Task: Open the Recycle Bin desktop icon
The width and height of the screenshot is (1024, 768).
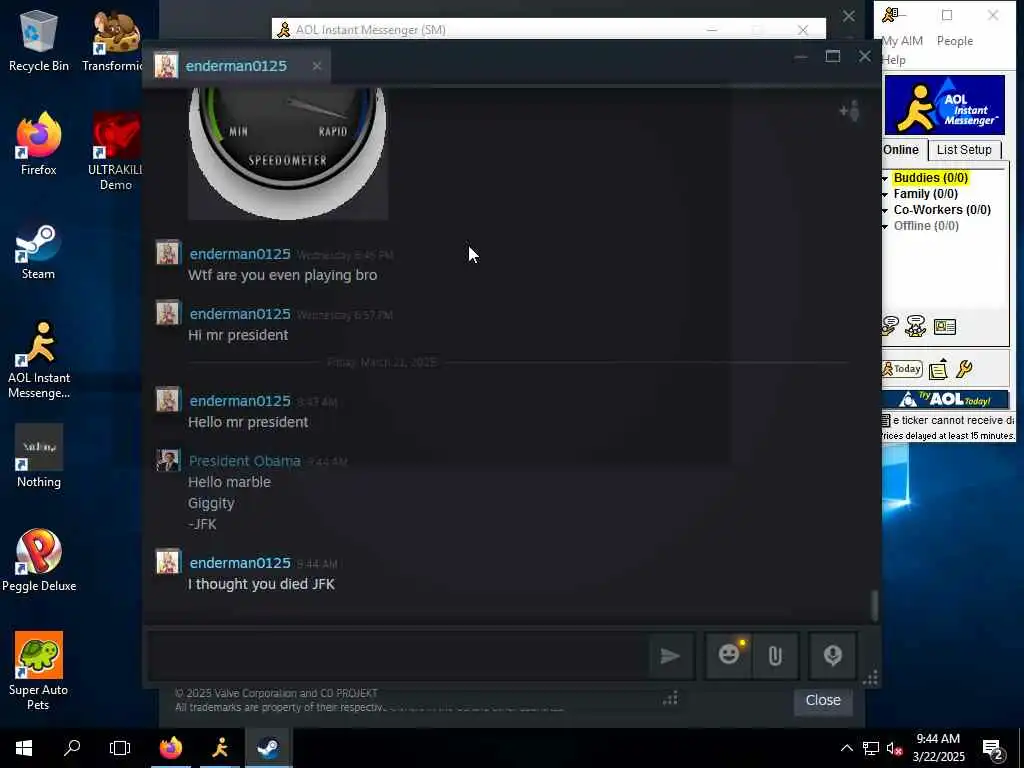Action: tap(39, 40)
